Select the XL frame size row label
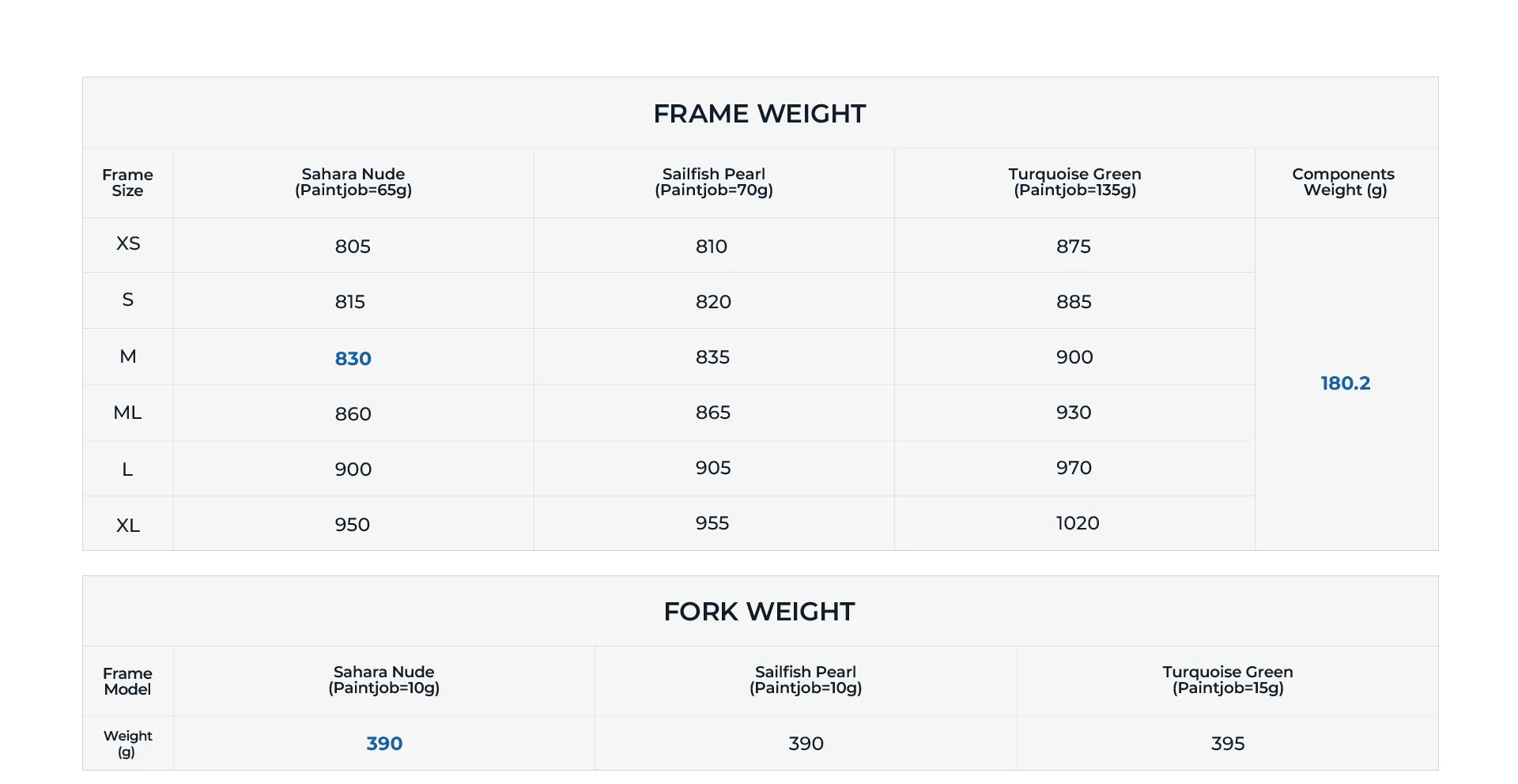Viewport: 1518px width, 784px height. (128, 526)
